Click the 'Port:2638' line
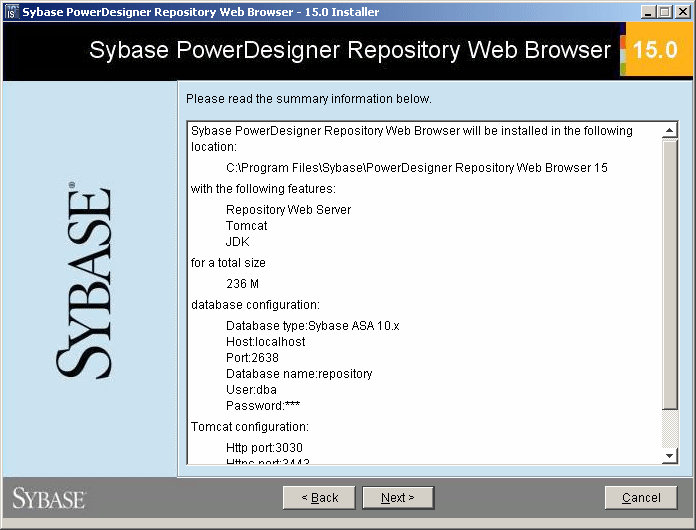This screenshot has height=530, width=696. click(252, 358)
